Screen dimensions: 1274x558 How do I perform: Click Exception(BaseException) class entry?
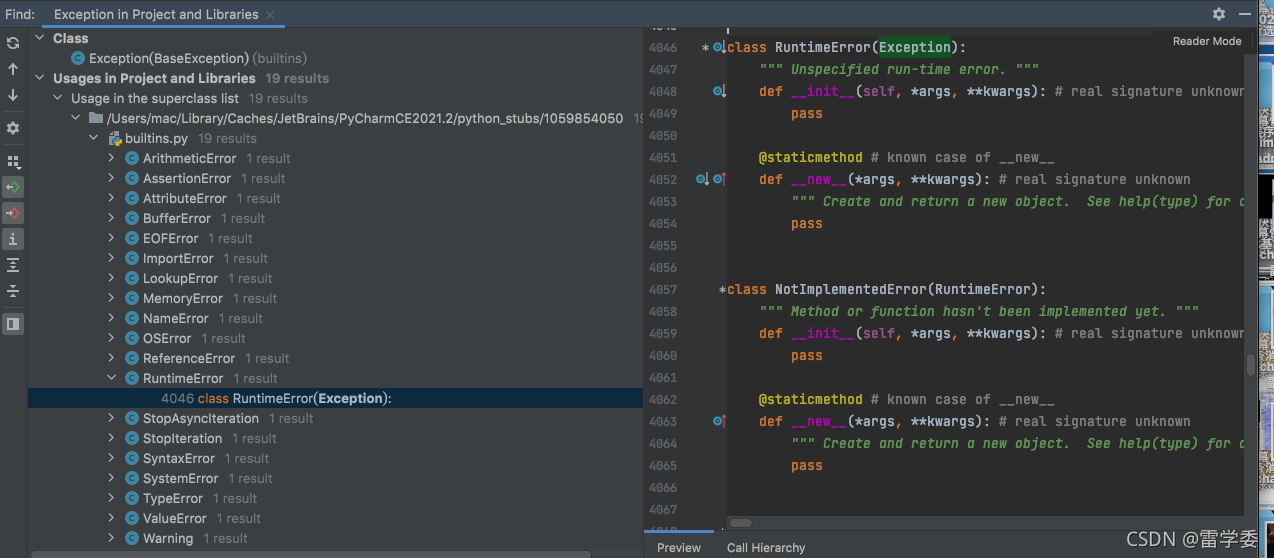click(168, 58)
